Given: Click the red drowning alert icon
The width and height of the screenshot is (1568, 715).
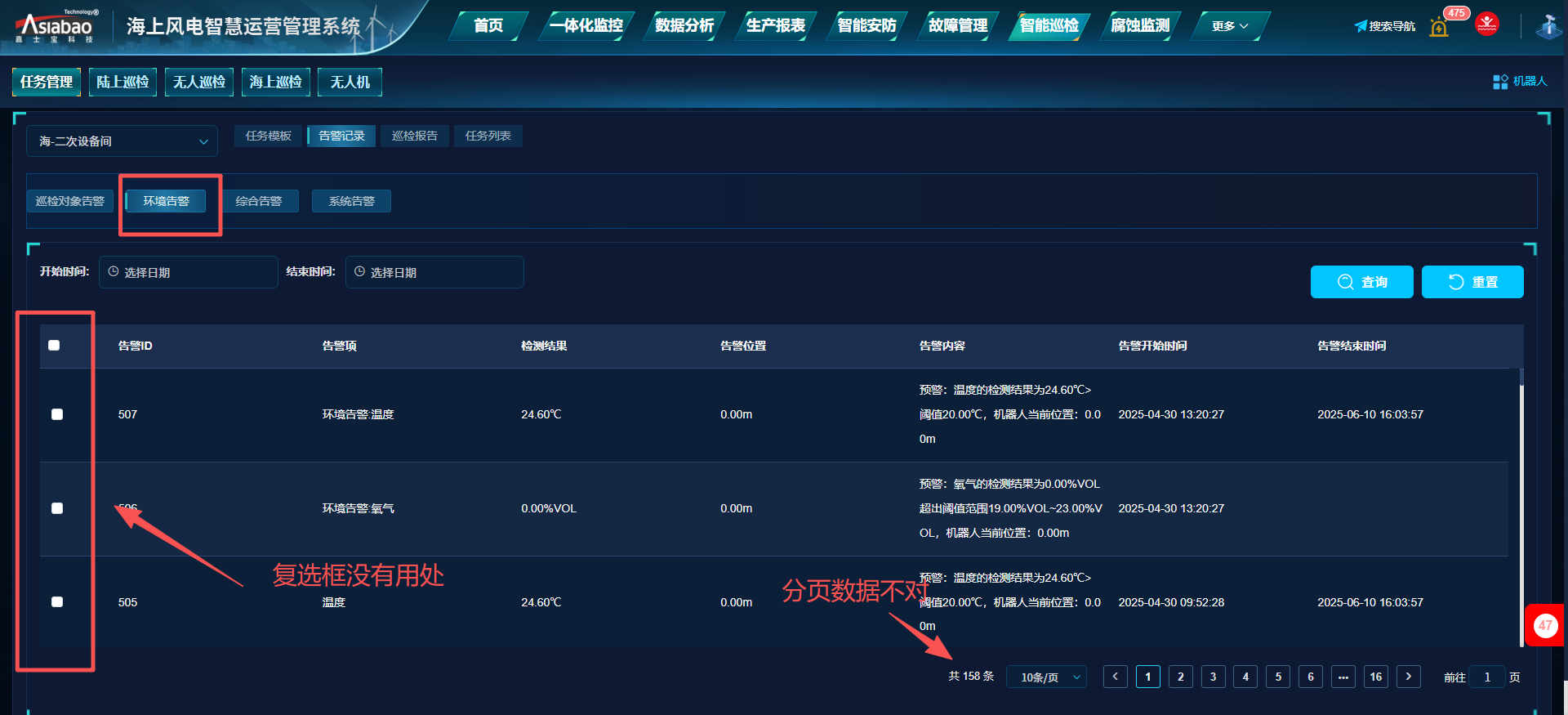Looking at the screenshot, I should (1487, 25).
